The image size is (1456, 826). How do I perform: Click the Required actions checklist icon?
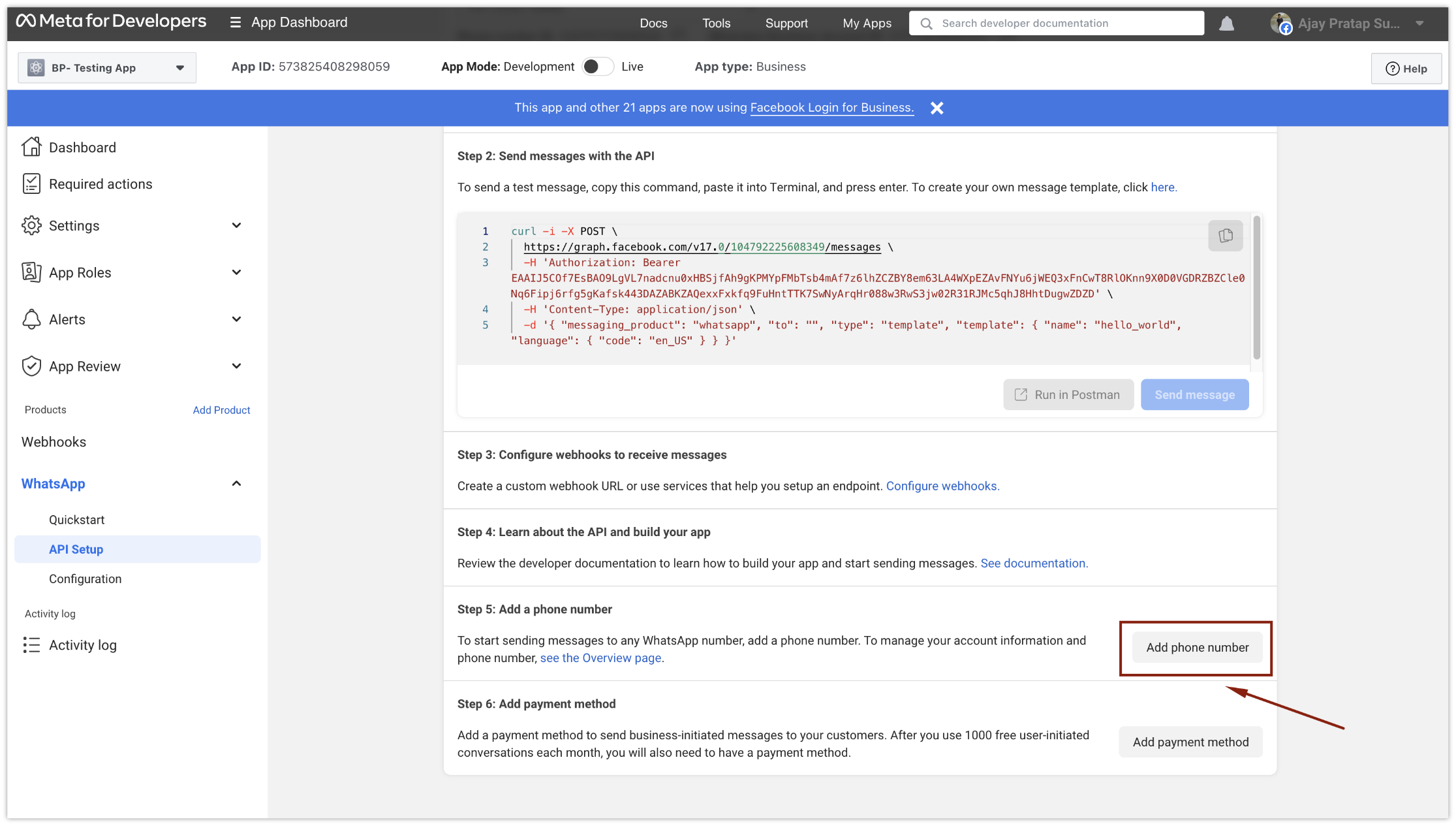(x=31, y=183)
